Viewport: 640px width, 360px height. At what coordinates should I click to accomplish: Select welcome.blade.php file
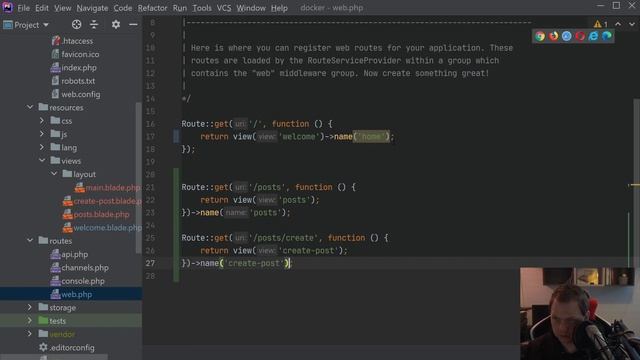click(102, 228)
